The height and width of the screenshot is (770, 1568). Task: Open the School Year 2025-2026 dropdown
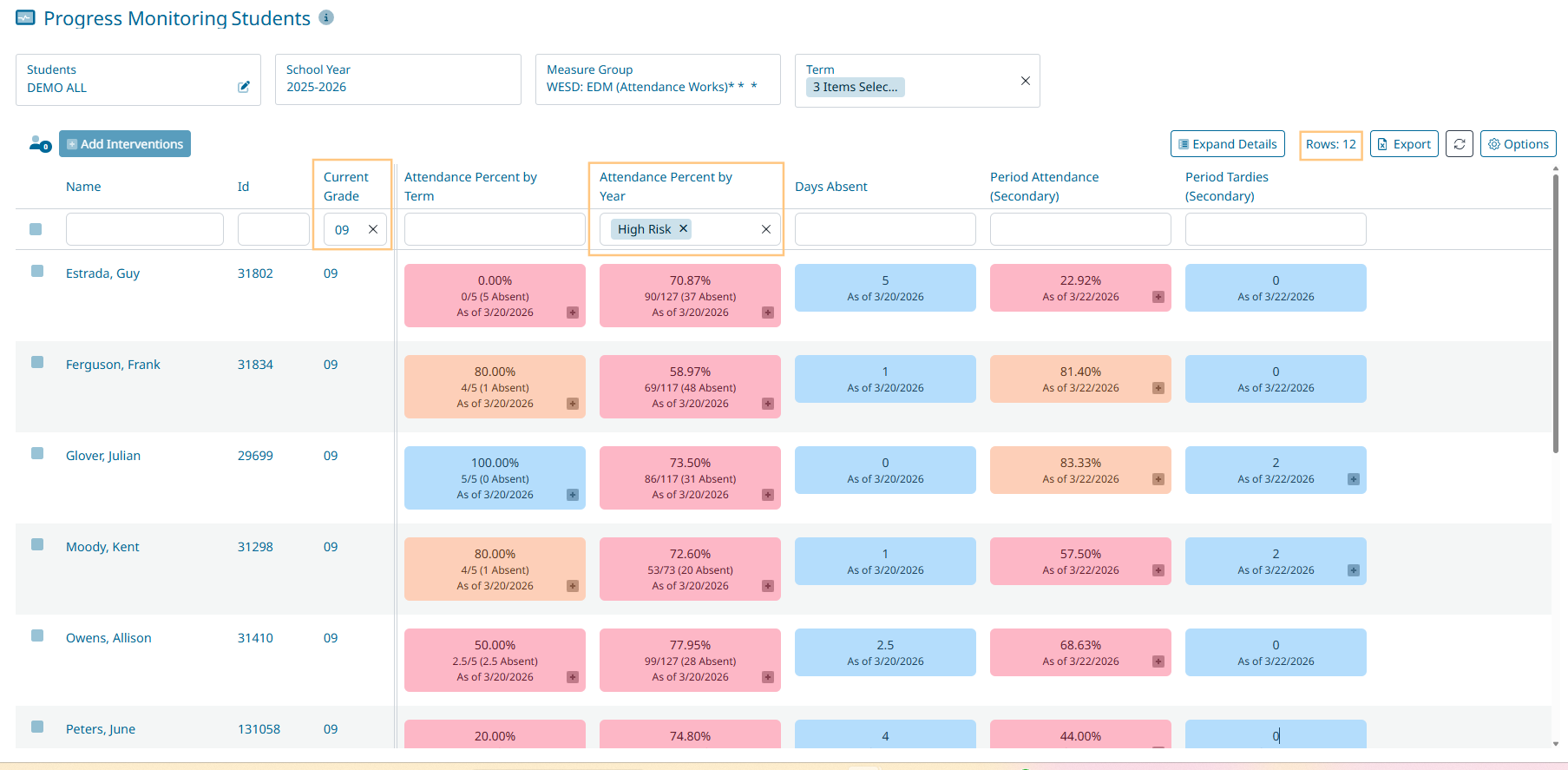pos(397,80)
